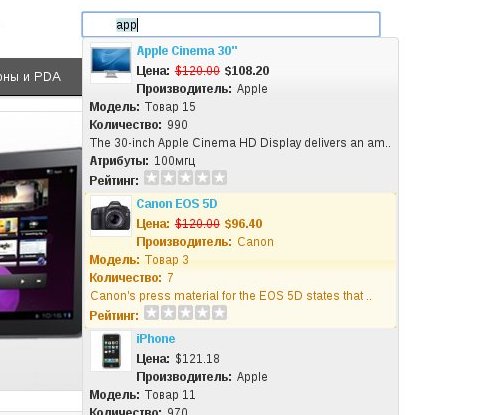Click the Apple Cinema 30" monitor thumbnail
Screen dimensions: 494x415
tap(111, 63)
